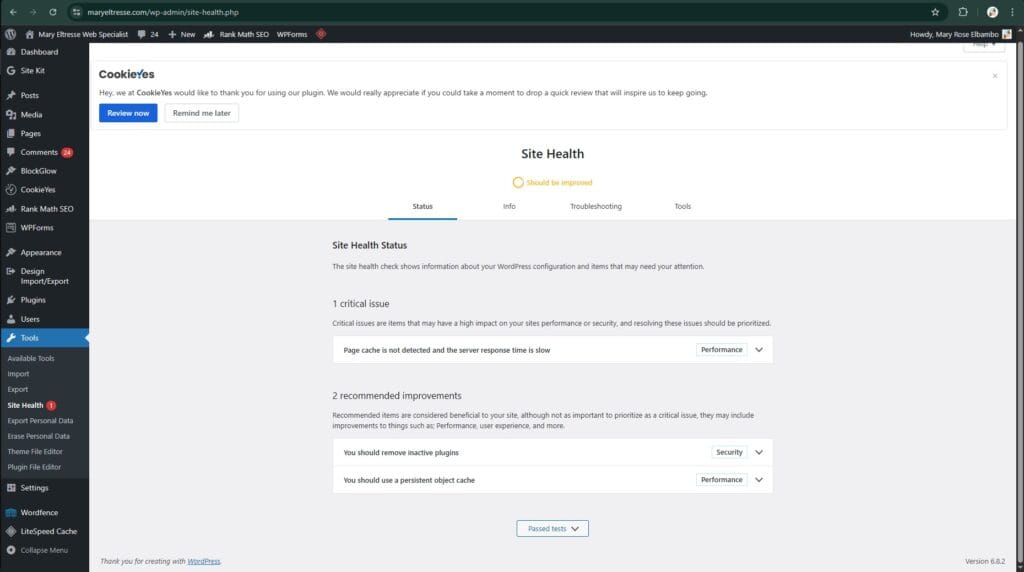Switch to the Info tab
1024x572 pixels.
[x=509, y=206]
